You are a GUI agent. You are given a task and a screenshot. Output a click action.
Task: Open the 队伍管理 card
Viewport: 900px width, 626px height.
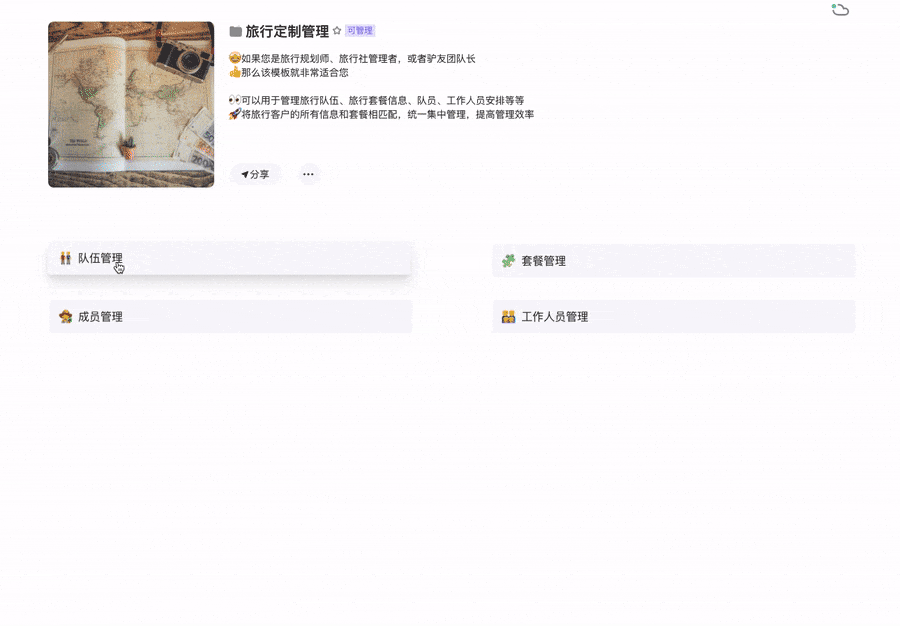(x=230, y=258)
